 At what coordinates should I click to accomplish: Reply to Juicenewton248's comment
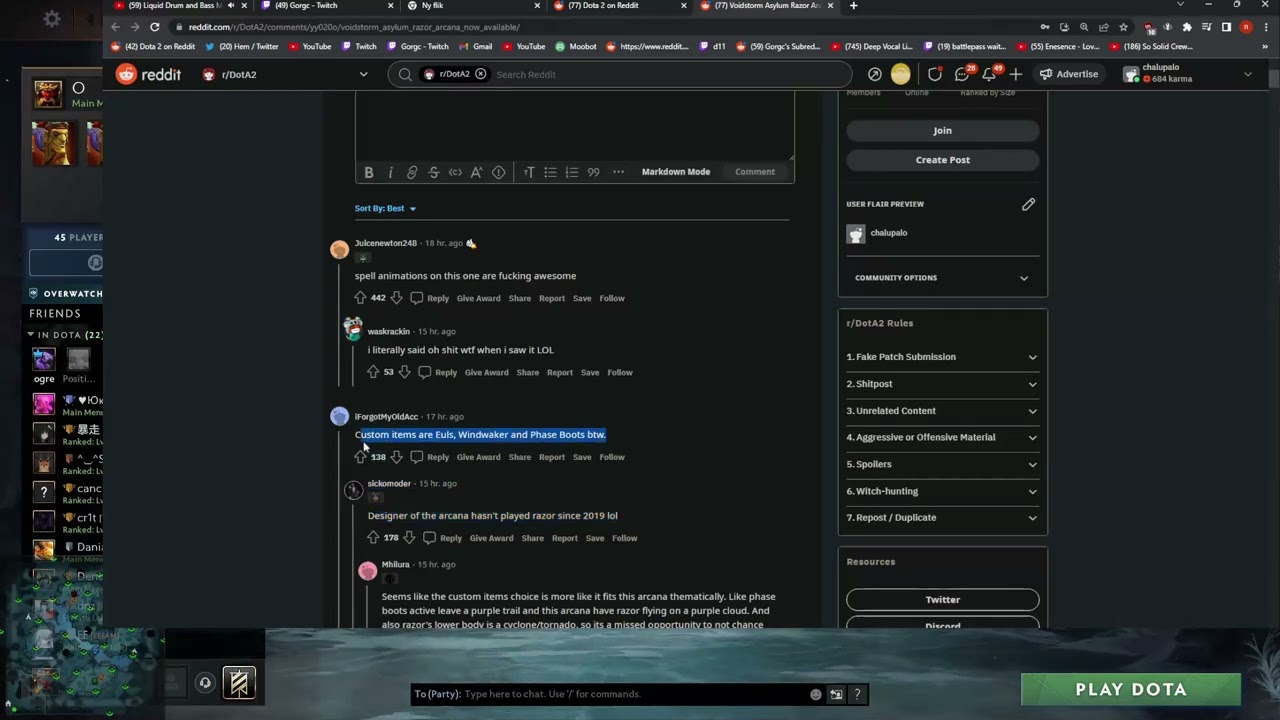click(x=431, y=298)
